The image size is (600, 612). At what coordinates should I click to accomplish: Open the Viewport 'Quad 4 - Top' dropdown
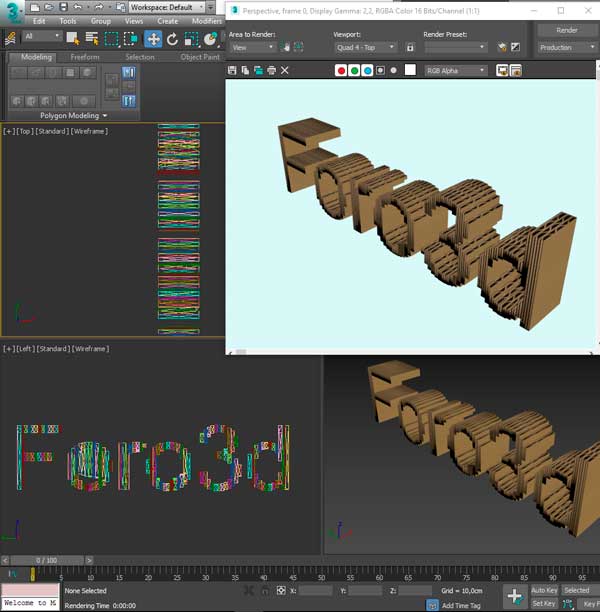coord(365,48)
